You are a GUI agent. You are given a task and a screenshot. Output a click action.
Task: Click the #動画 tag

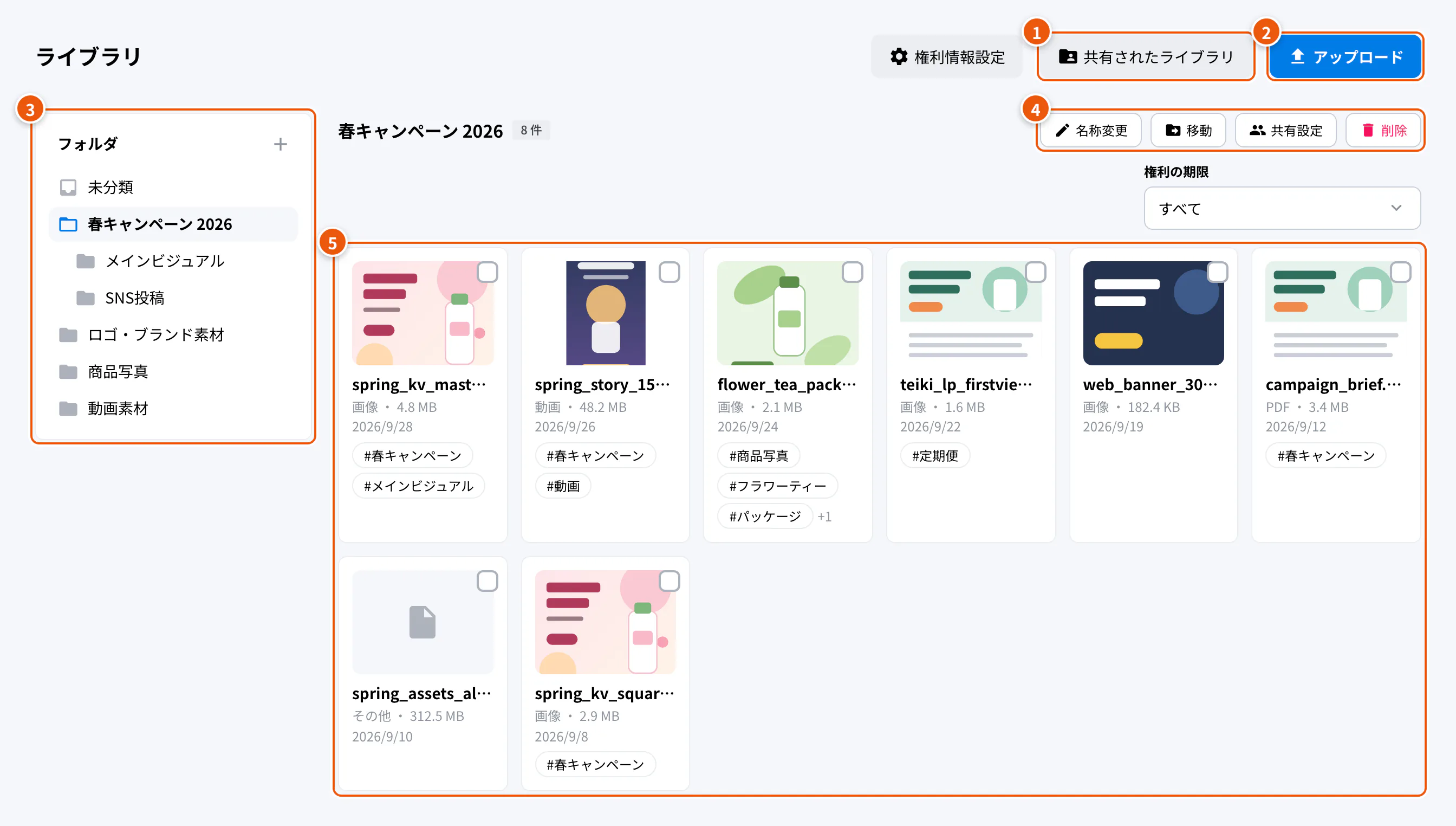563,486
